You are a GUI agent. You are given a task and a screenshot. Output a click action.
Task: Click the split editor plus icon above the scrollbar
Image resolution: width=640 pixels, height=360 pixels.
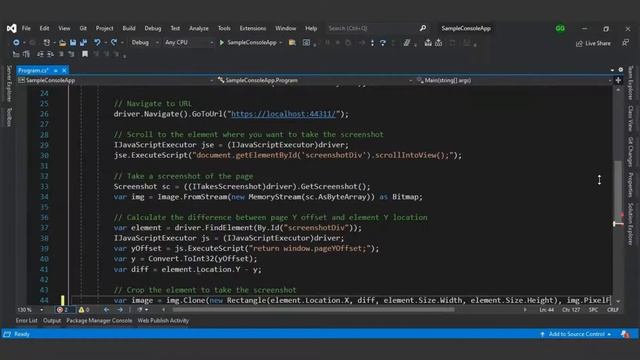[x=618, y=80]
